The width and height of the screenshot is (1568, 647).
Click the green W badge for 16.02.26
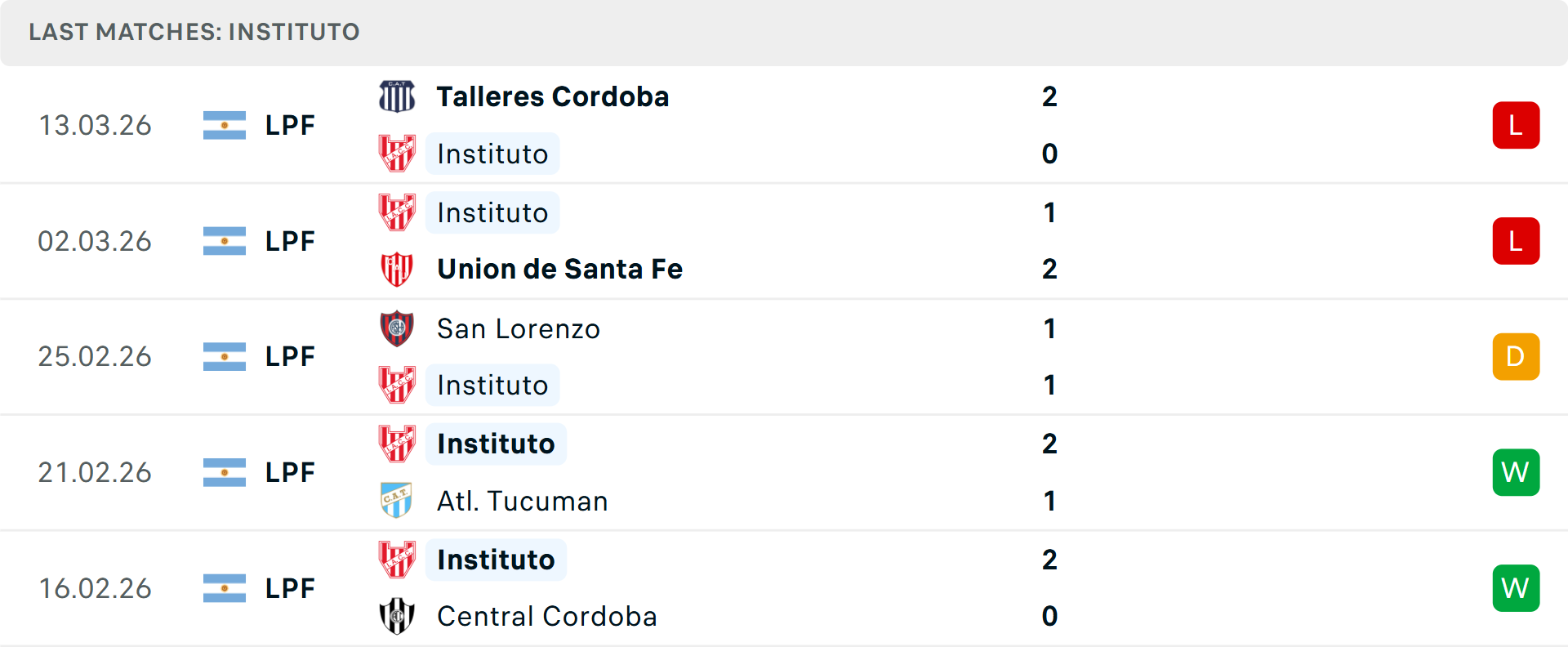tap(1516, 588)
